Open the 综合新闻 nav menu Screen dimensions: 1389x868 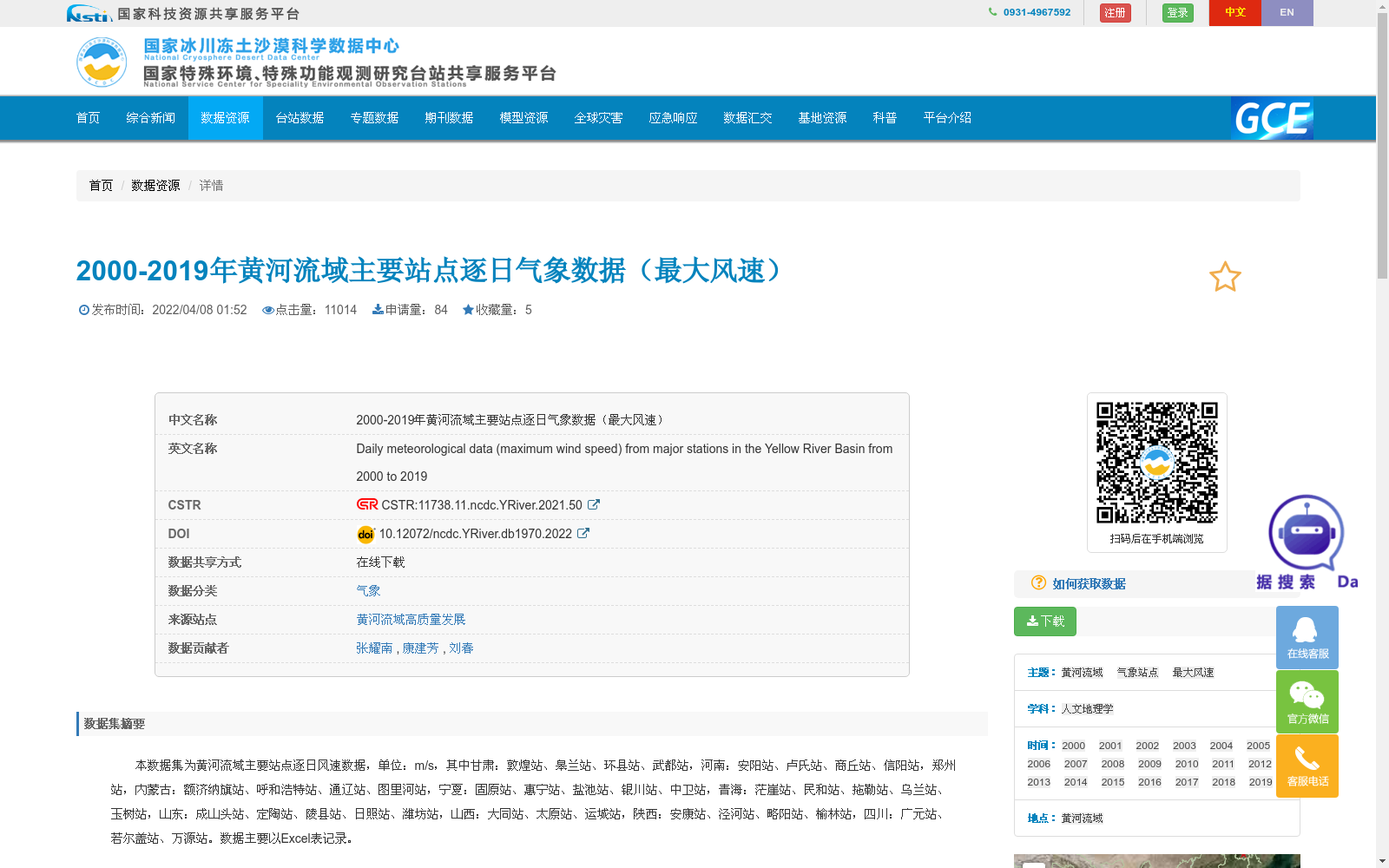coord(150,118)
